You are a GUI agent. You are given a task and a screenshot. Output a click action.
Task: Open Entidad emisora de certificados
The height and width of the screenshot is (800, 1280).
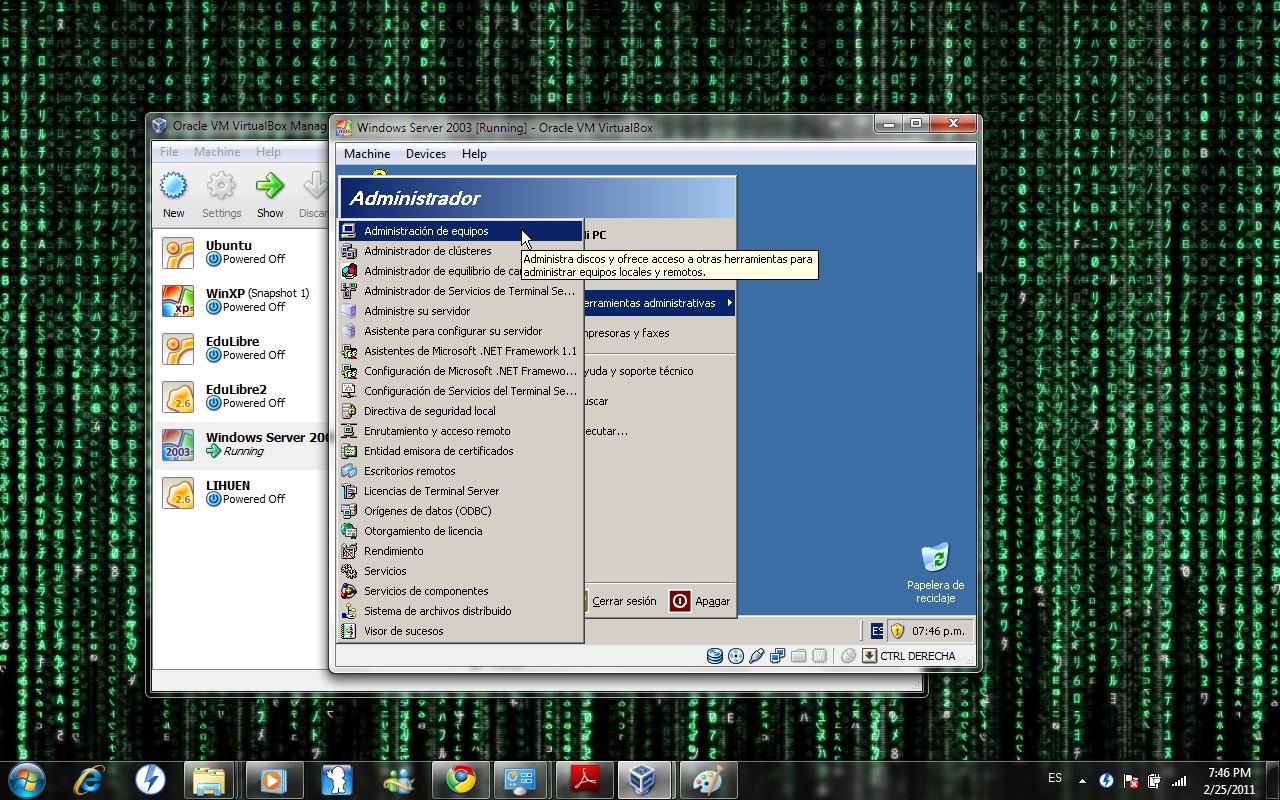coord(460,451)
